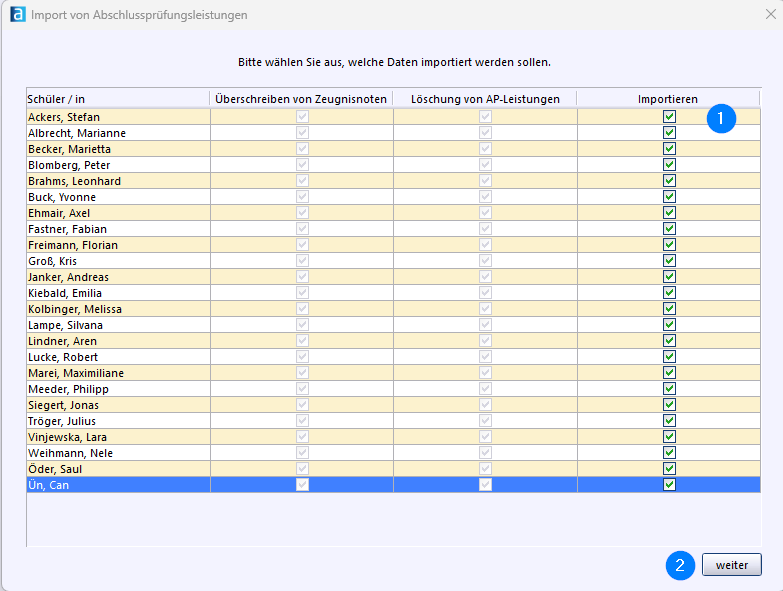
Task: Disable import for Fastner, Fabian
Action: pyautogui.click(x=669, y=229)
